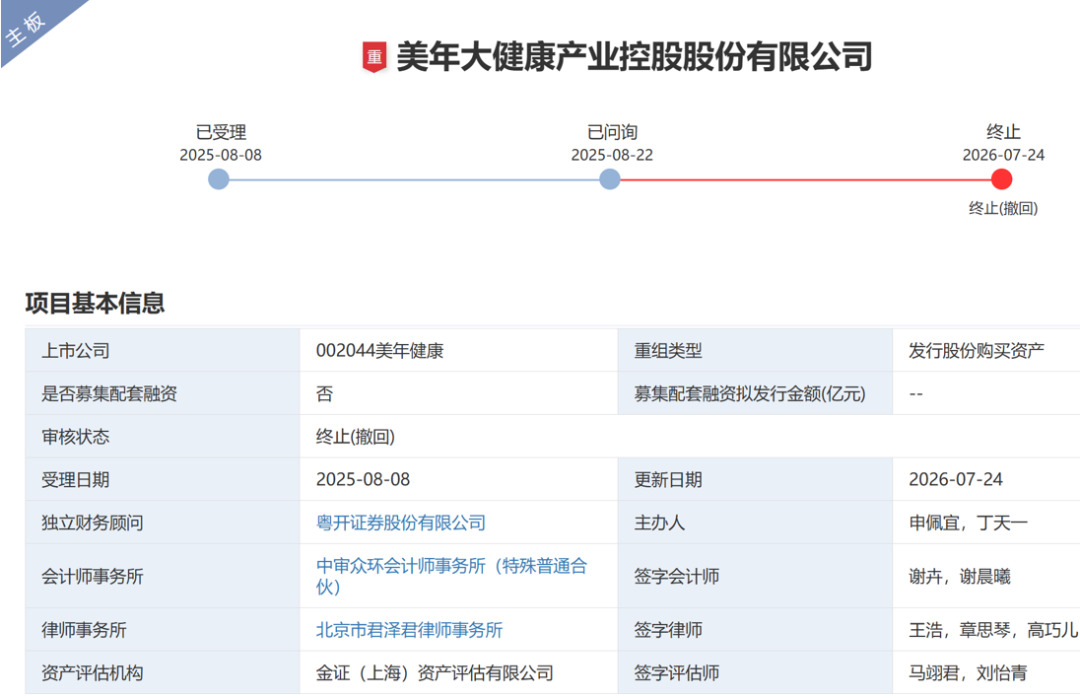Click the 已受理 stage label
Image resolution: width=1080 pixels, height=698 pixels.
[220, 132]
